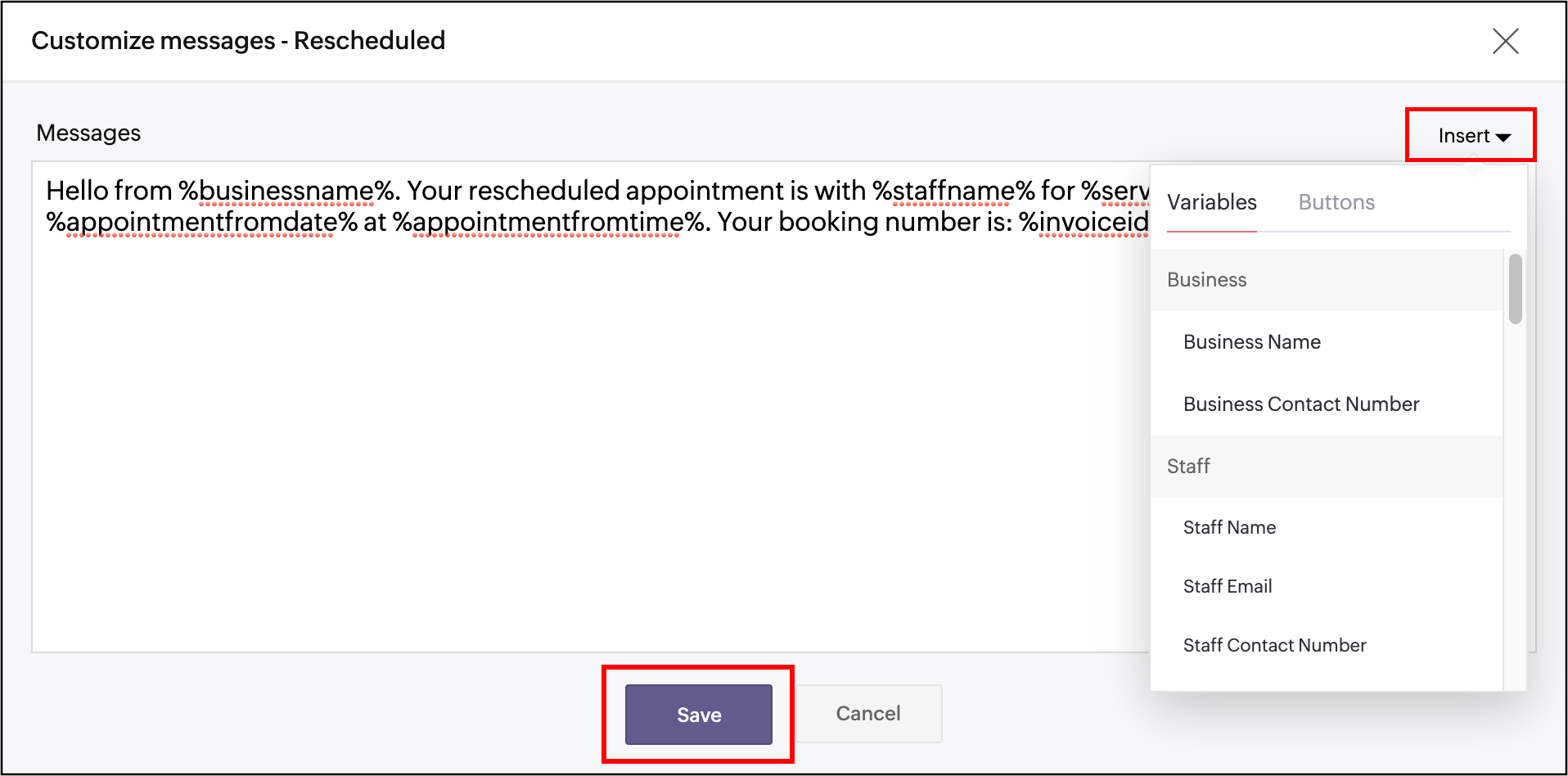Switch to the Variables tab
The width and height of the screenshot is (1568, 776).
1211,202
